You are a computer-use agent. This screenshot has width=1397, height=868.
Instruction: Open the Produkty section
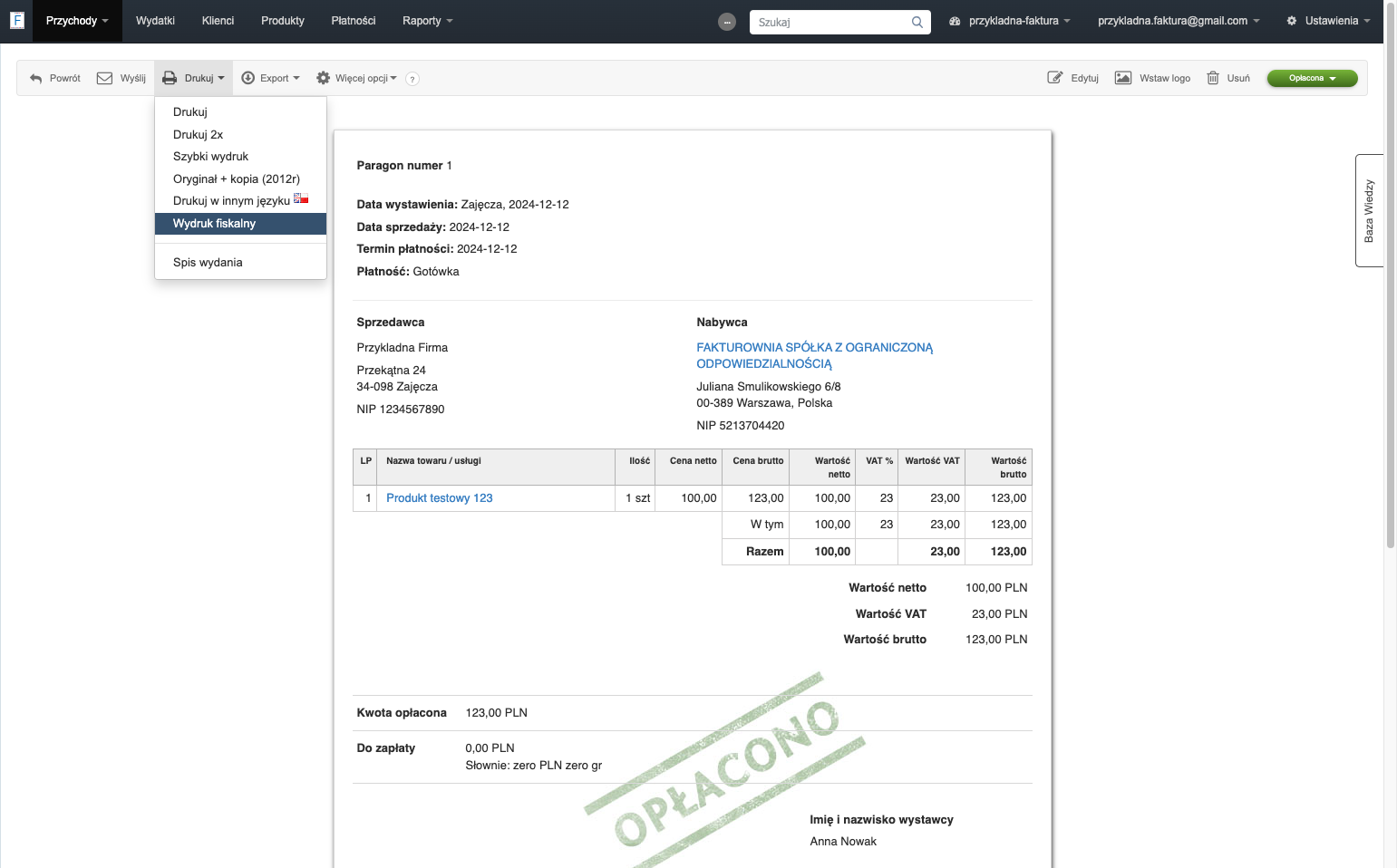(x=283, y=21)
